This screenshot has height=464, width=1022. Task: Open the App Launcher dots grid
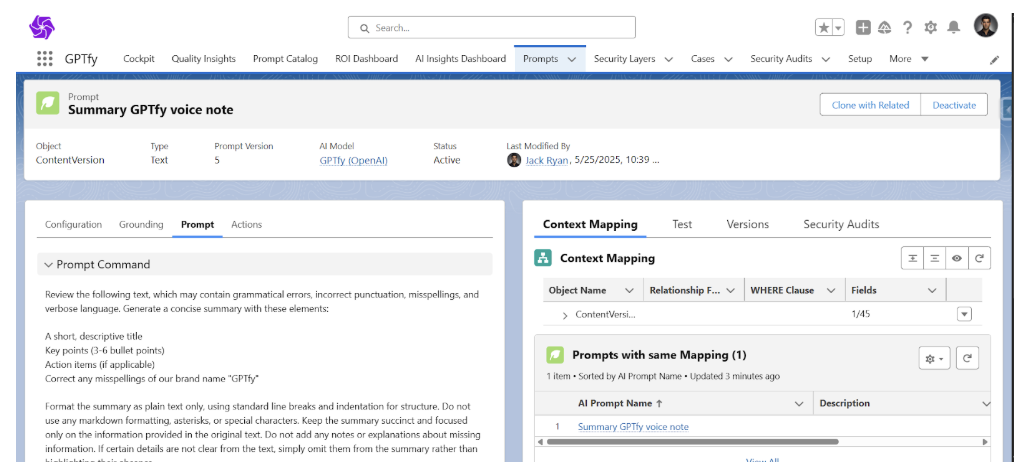44,59
